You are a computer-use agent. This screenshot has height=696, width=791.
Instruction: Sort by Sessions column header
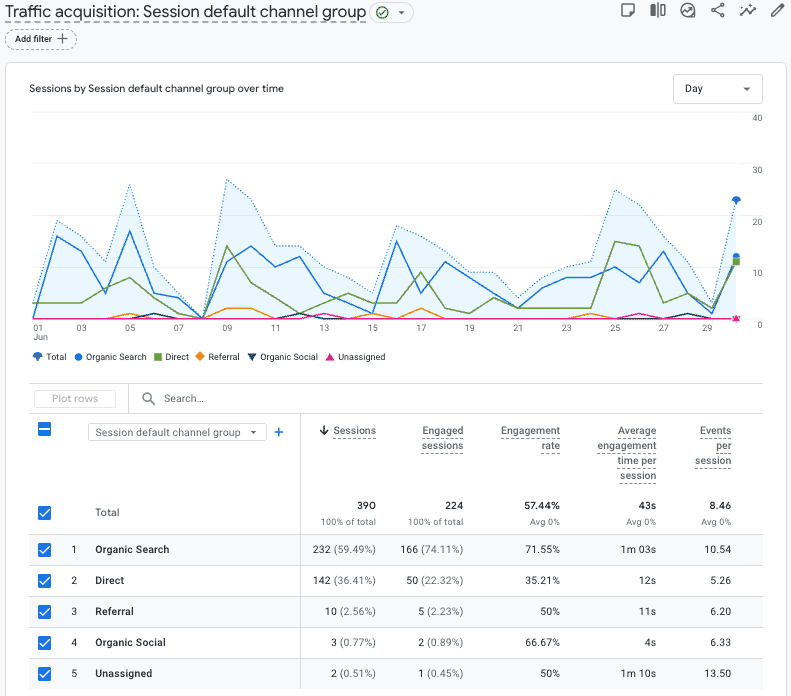click(354, 431)
